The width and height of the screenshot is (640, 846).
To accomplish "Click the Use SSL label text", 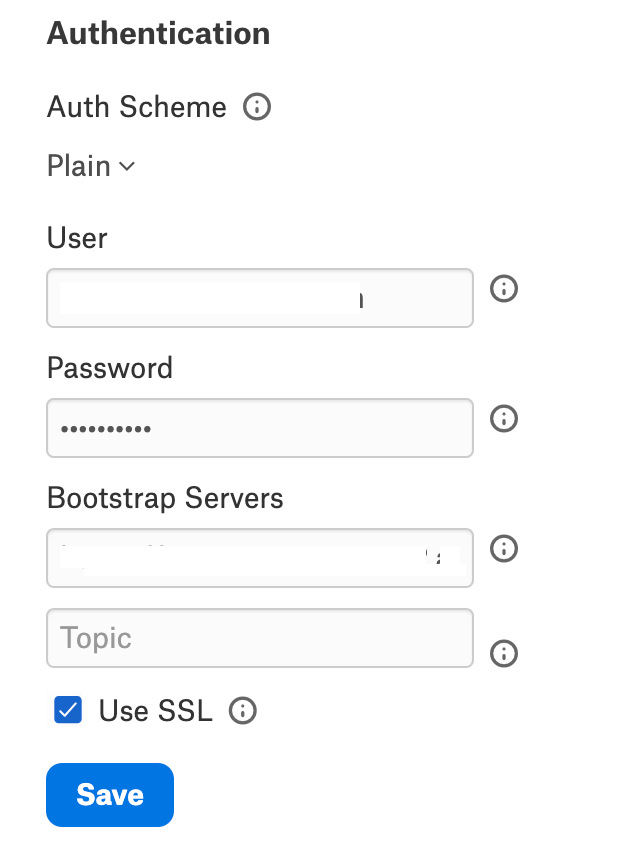I will click(155, 710).
